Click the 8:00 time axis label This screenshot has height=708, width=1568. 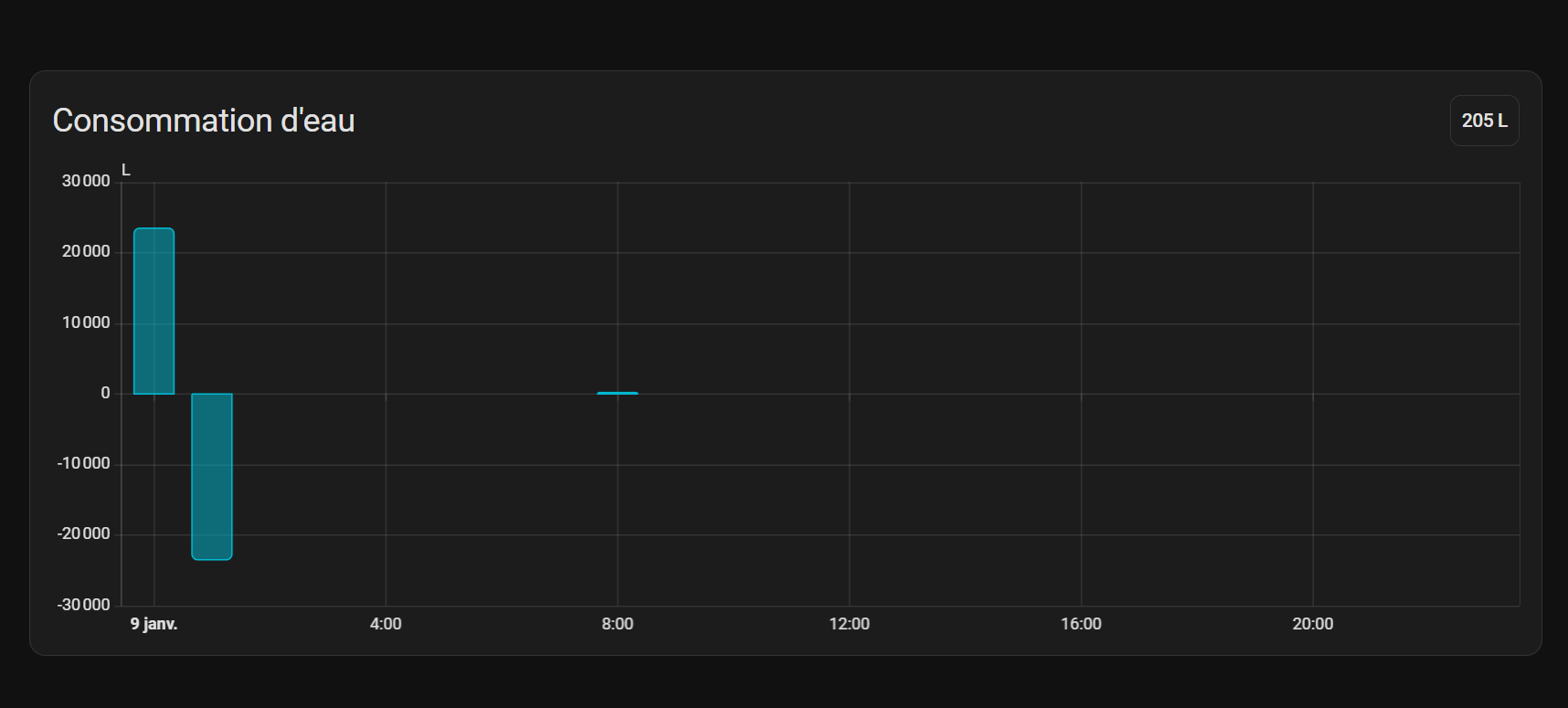point(618,624)
